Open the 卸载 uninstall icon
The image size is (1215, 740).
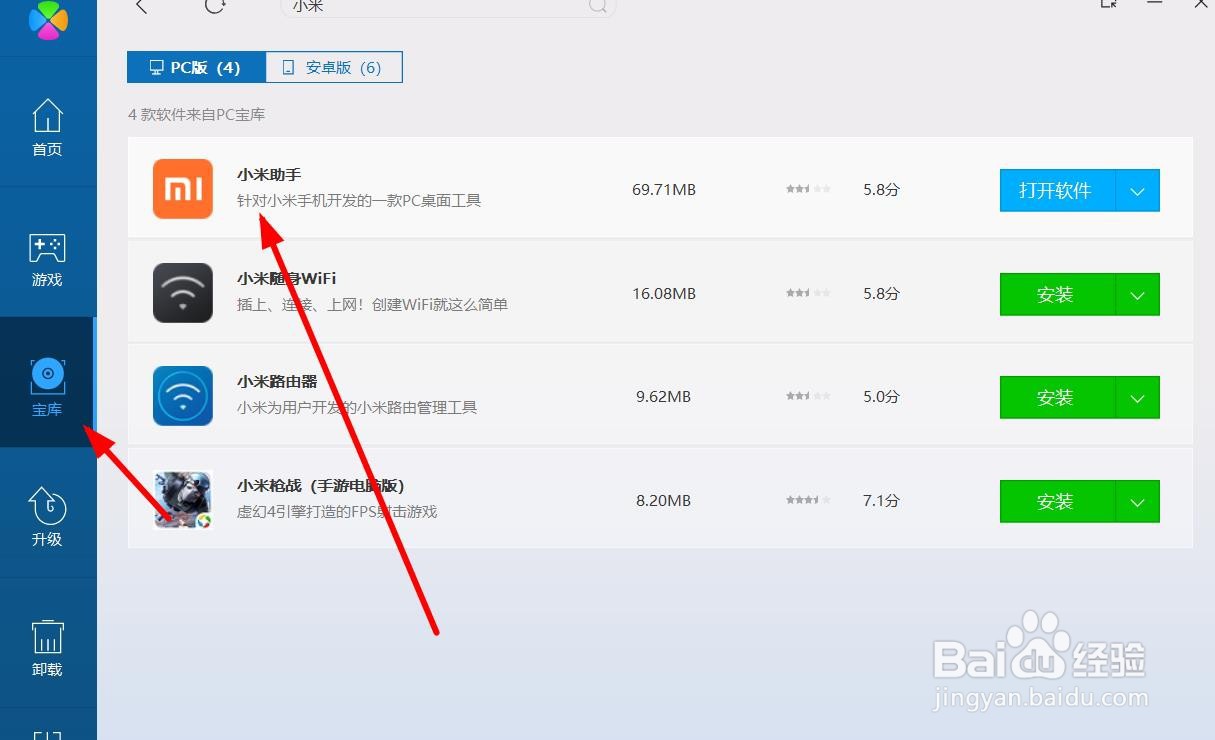pos(46,640)
